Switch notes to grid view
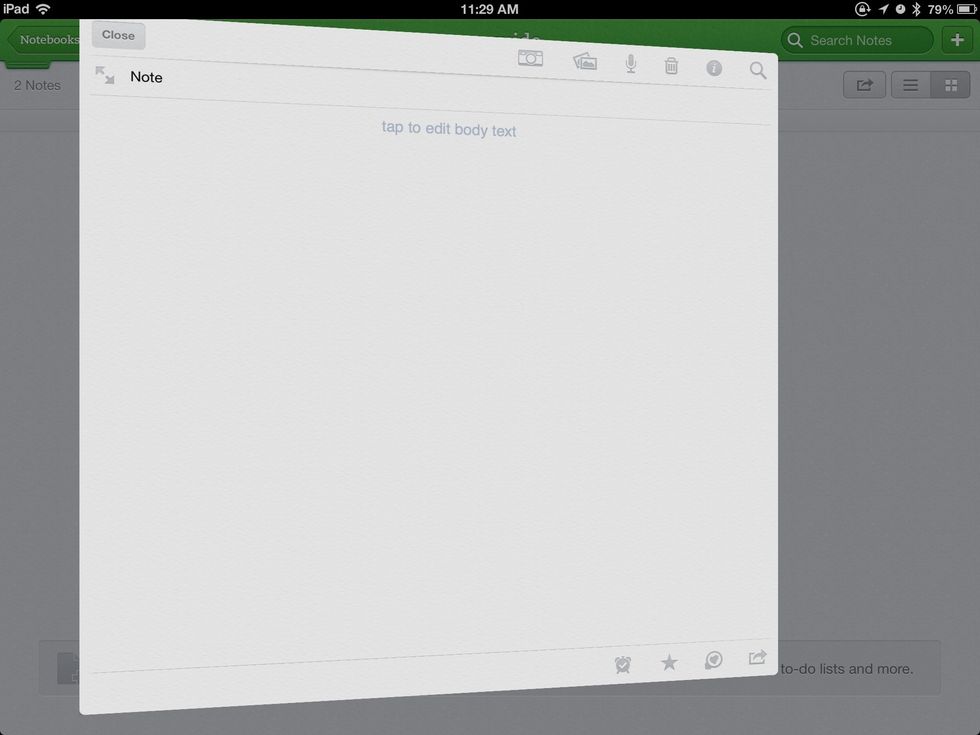This screenshot has width=980, height=735. [951, 84]
